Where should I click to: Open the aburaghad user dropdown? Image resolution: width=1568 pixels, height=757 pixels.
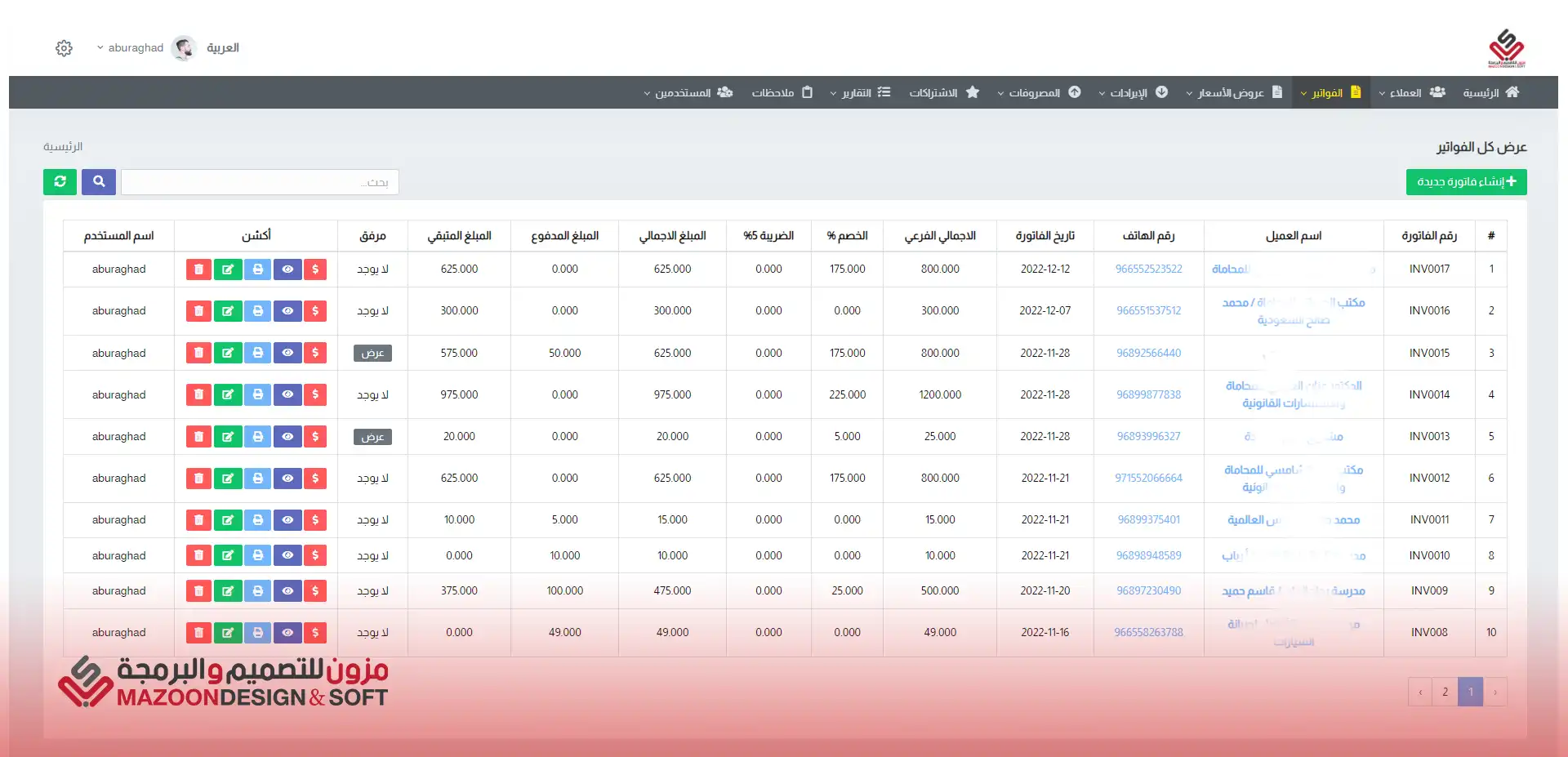click(131, 48)
